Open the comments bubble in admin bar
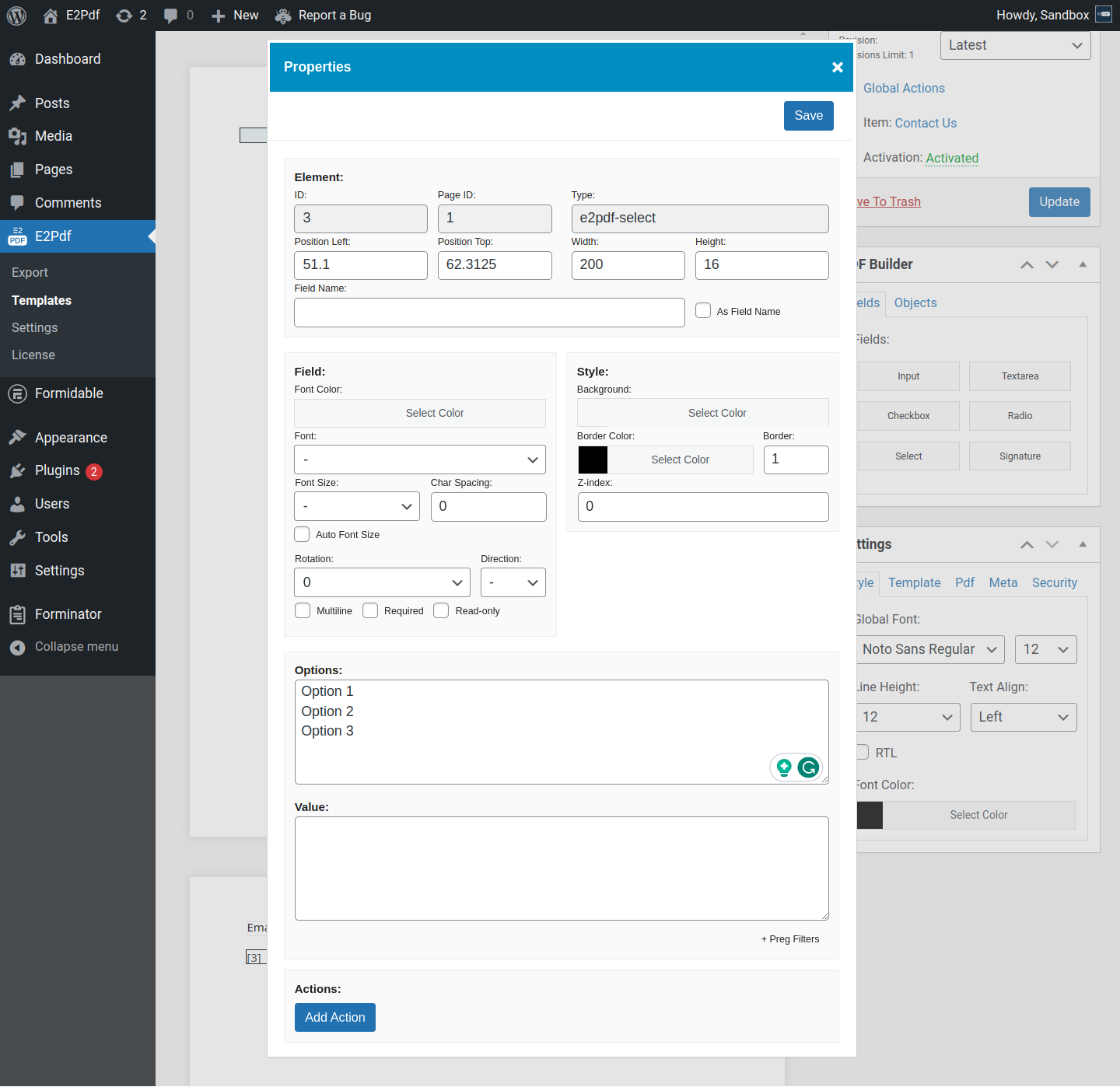The width and height of the screenshot is (1120, 1087). [171, 16]
